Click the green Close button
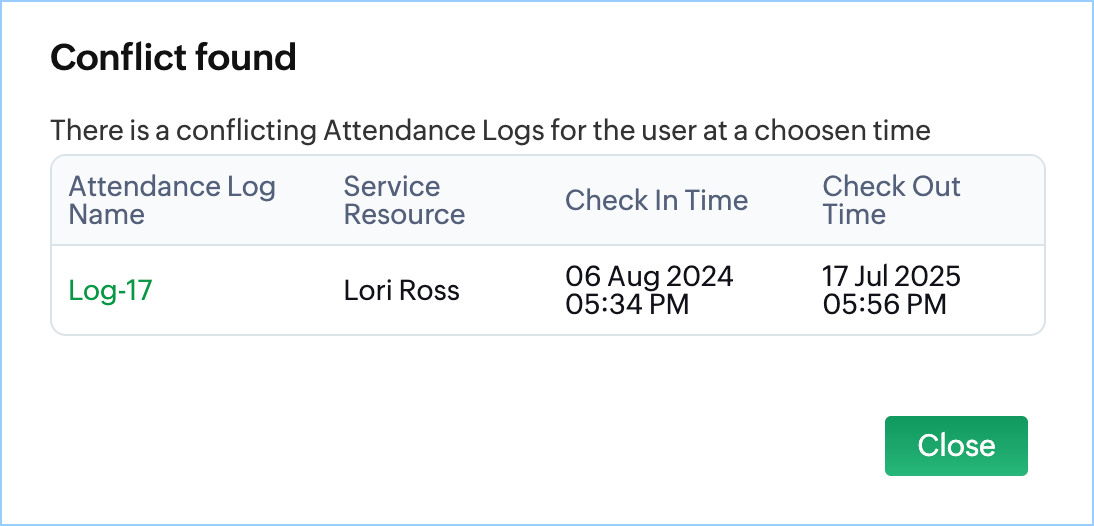This screenshot has height=526, width=1094. [956, 446]
